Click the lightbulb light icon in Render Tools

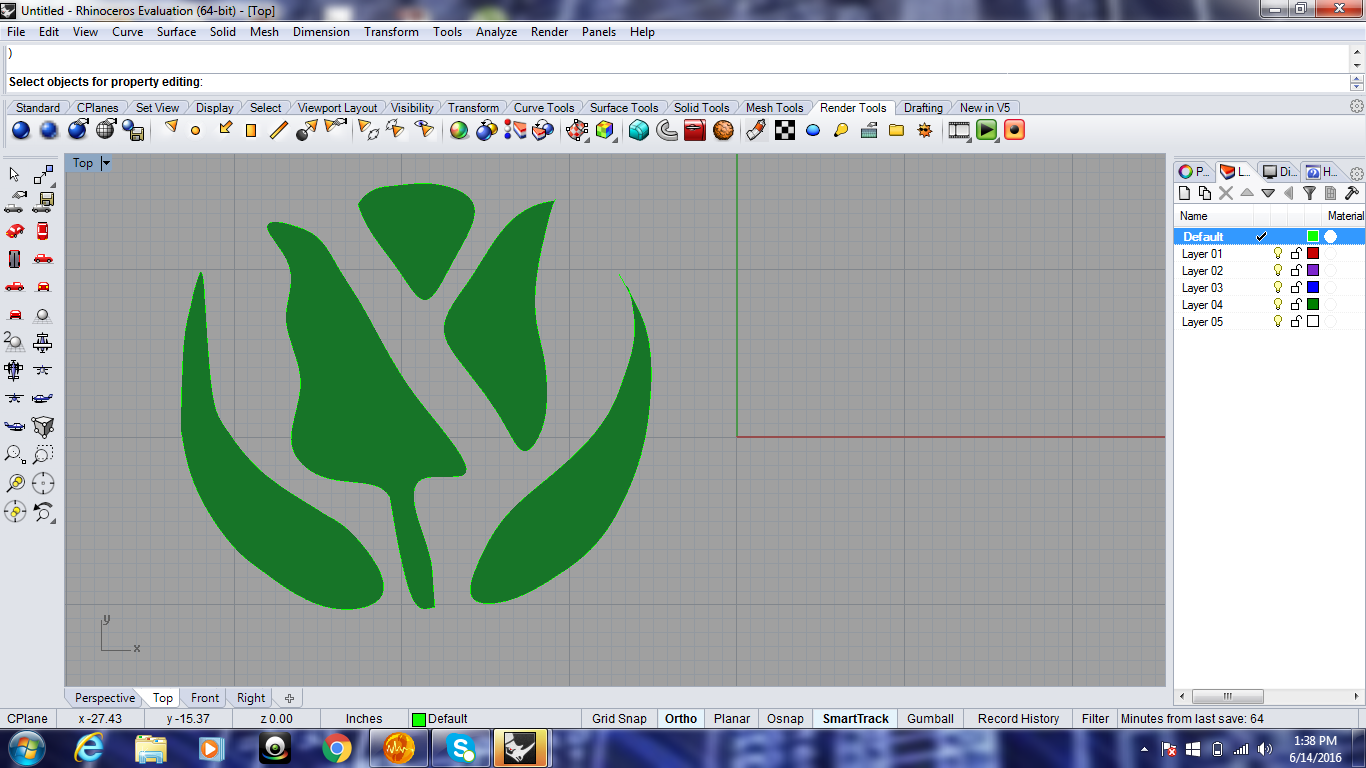coord(841,130)
